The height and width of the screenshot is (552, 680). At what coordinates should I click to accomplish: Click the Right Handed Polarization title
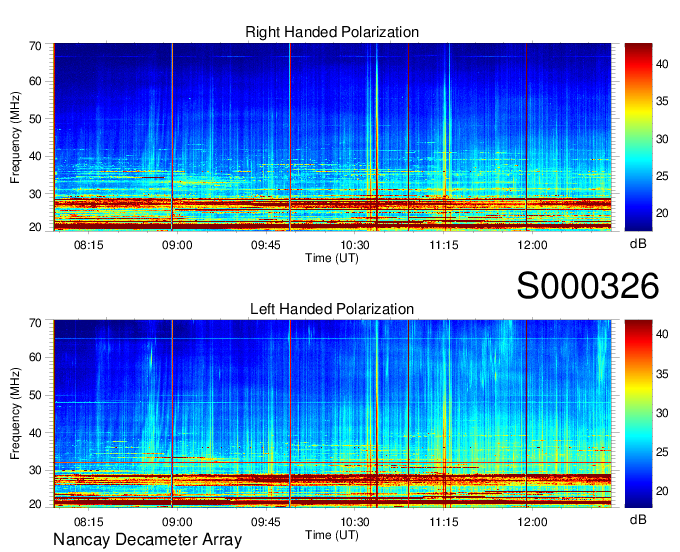pos(332,32)
